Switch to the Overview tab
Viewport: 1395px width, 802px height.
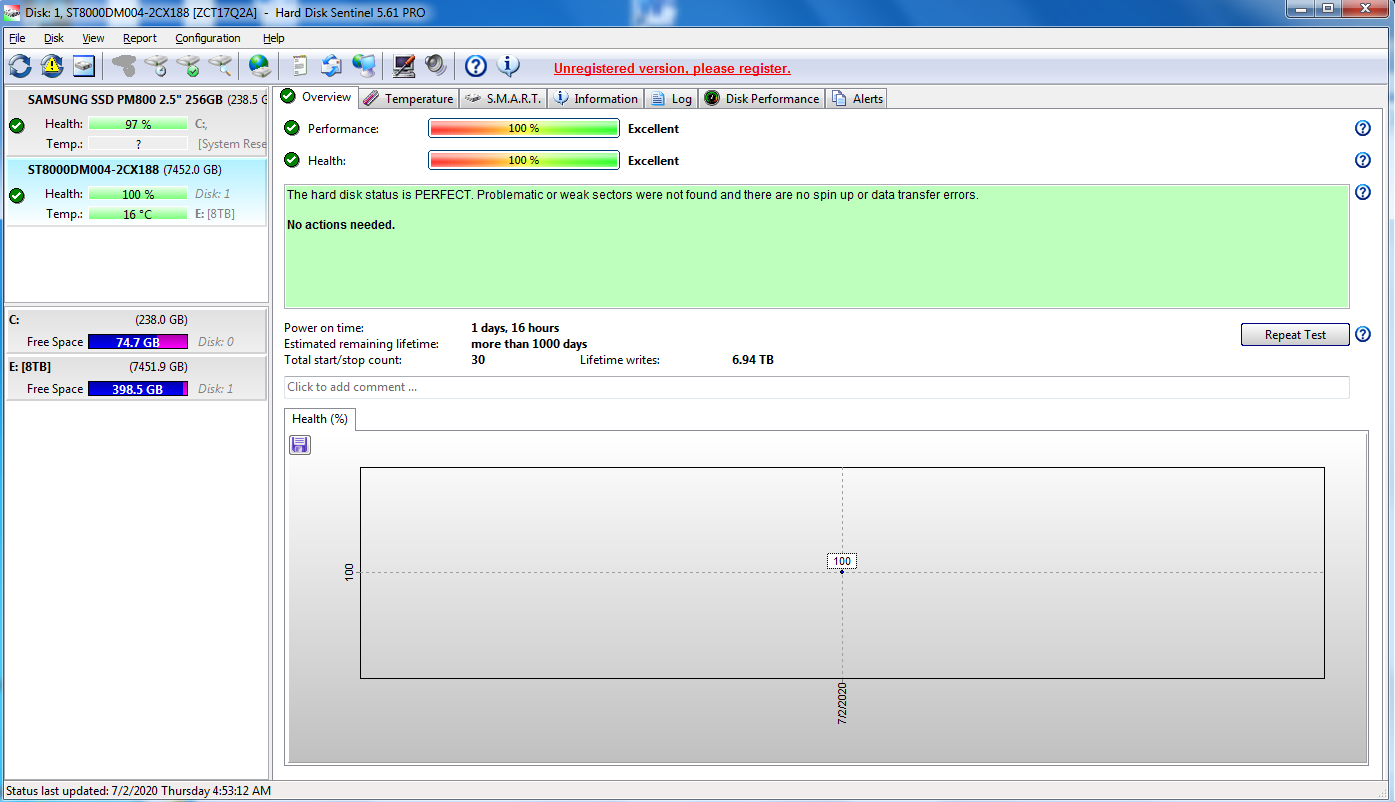(316, 97)
